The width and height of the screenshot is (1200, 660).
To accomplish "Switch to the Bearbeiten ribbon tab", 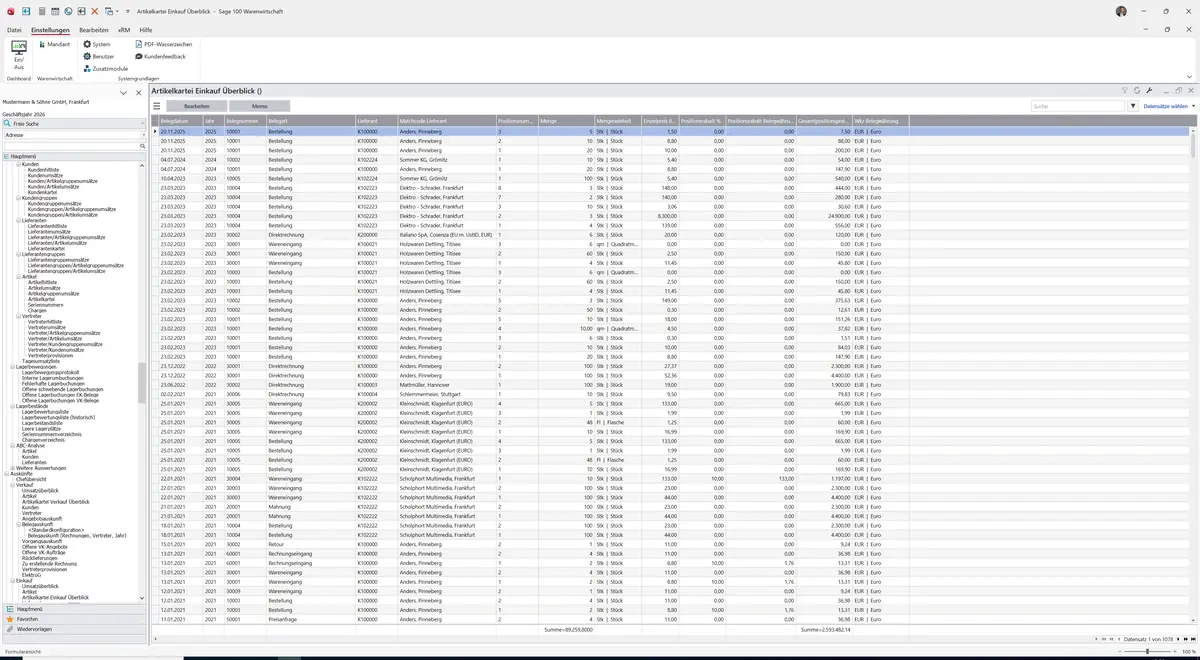I will (94, 30).
